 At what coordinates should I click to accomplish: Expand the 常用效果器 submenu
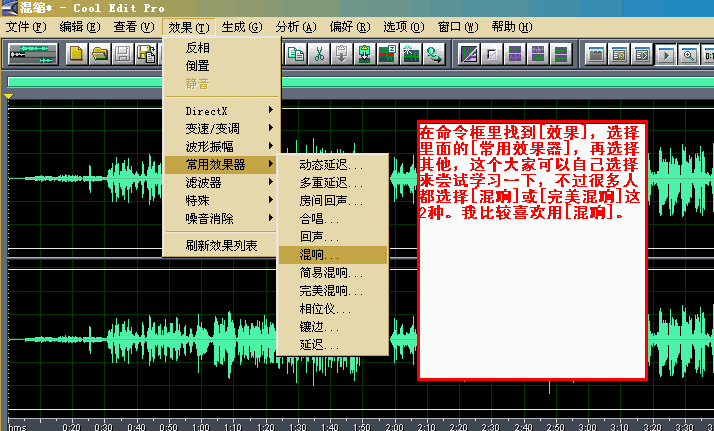[221, 164]
